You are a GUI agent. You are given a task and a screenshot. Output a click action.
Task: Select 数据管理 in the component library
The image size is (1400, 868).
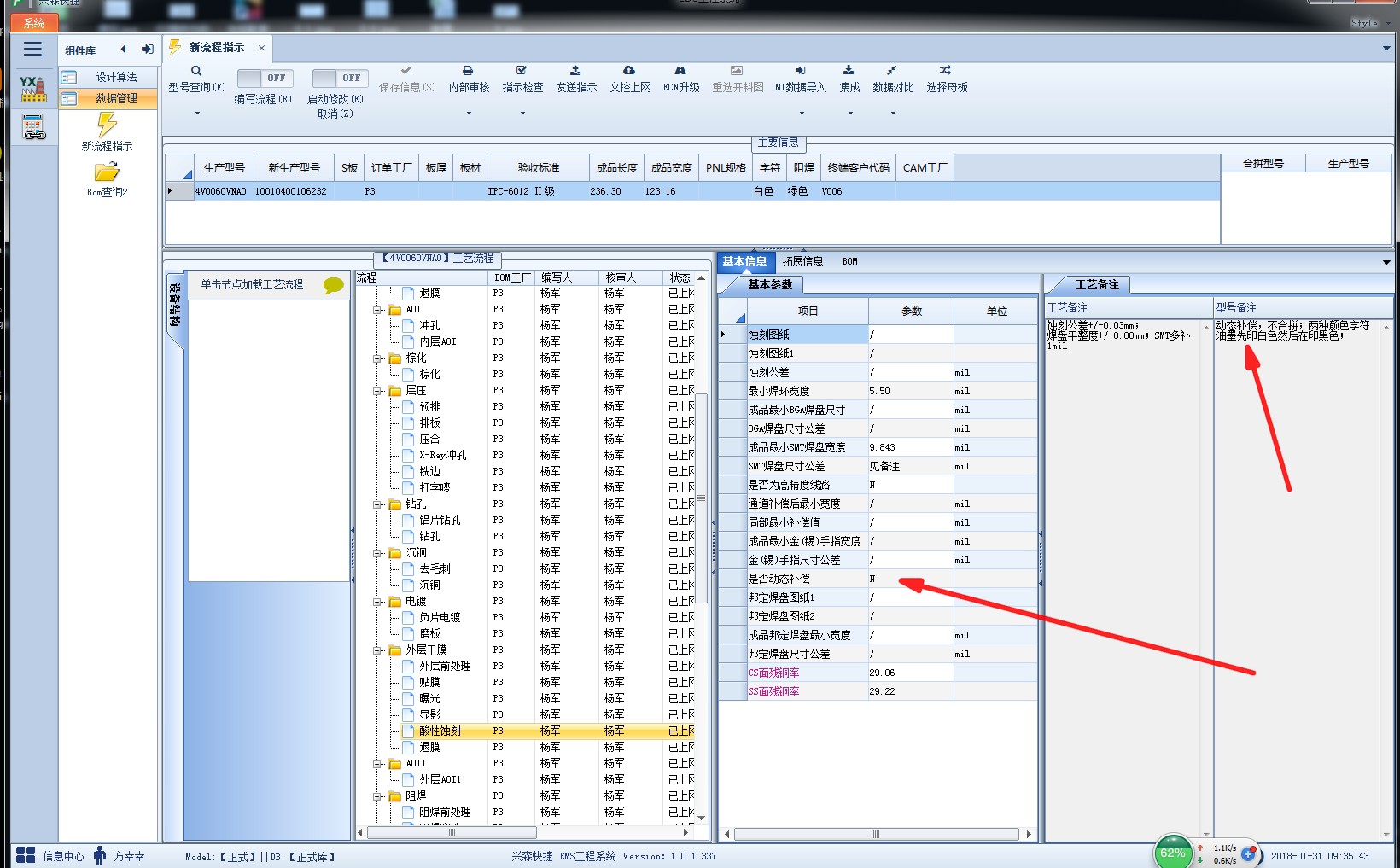point(108,99)
